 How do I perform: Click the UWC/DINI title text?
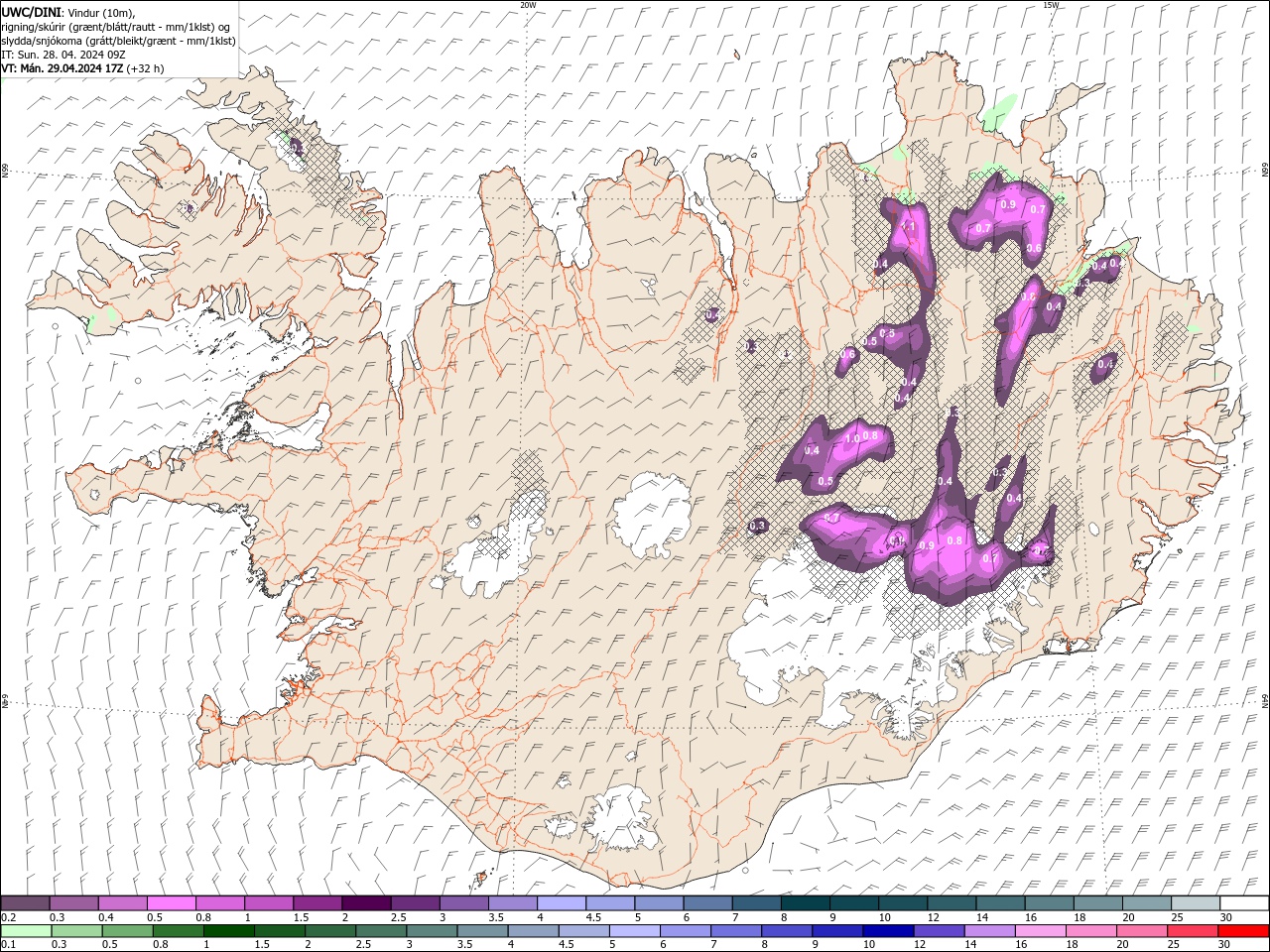tap(33, 11)
